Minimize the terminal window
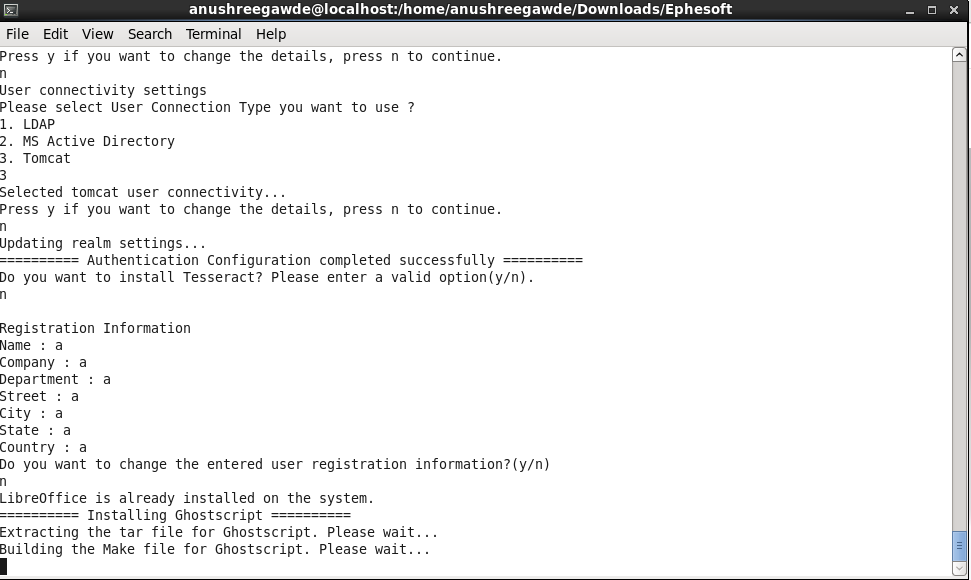This screenshot has height=580, width=971. tap(910, 11)
